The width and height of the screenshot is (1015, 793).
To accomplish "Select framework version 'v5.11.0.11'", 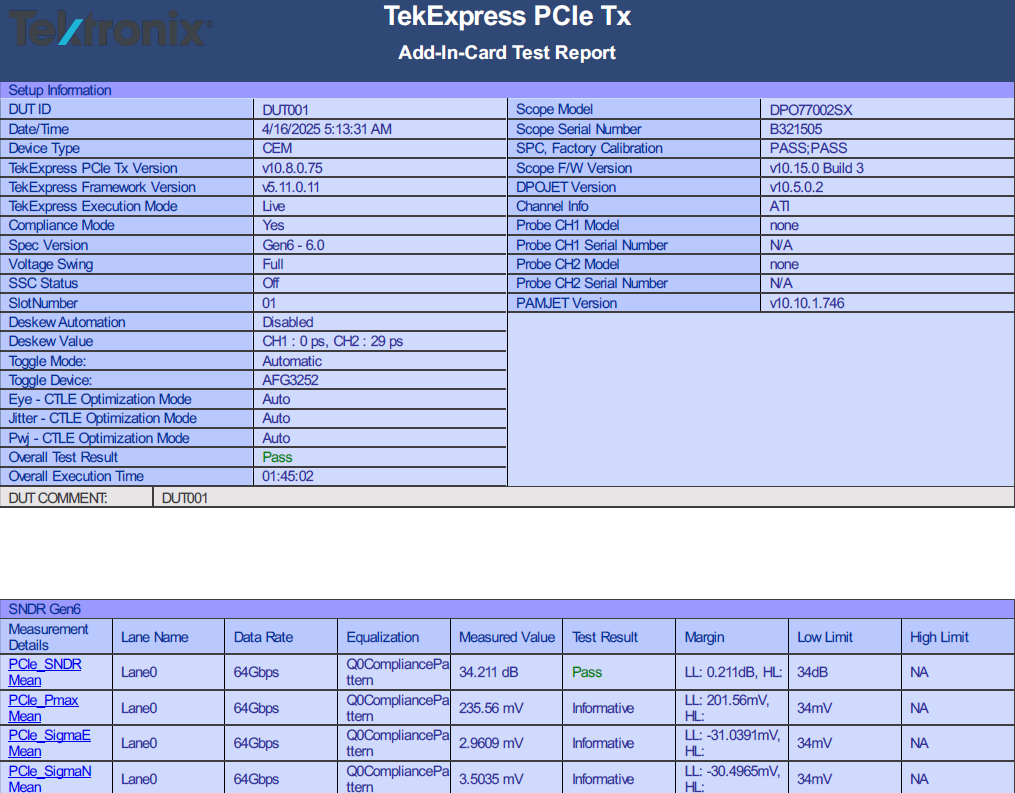I will tap(291, 187).
